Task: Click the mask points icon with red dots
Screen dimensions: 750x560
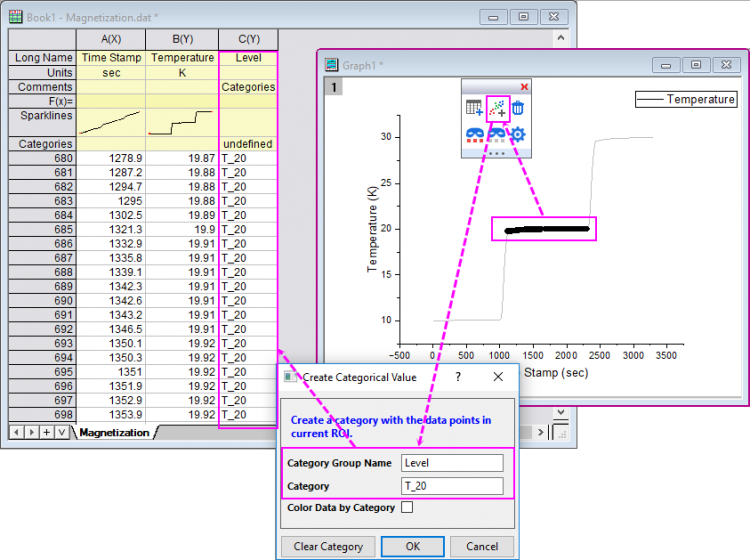Action: pyautogui.click(x=474, y=135)
